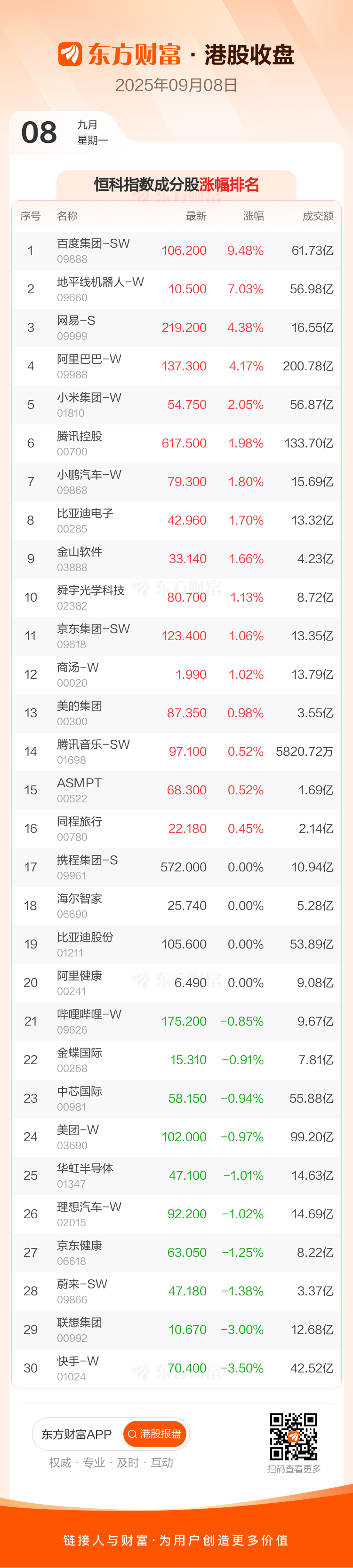Click the 名称 column header
This screenshot has height=1568, width=353.
click(x=67, y=216)
